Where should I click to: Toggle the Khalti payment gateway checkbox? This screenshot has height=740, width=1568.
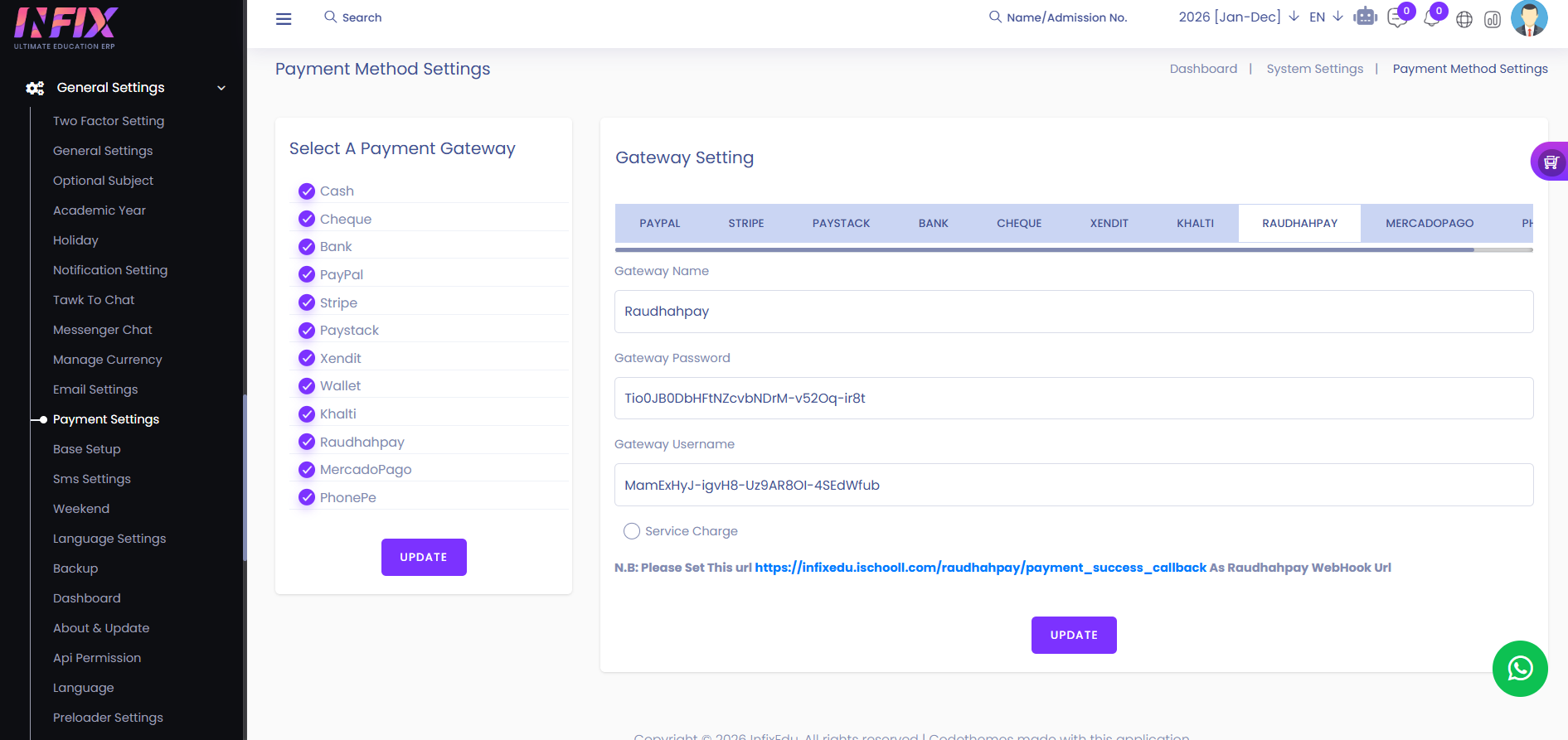pyautogui.click(x=307, y=414)
